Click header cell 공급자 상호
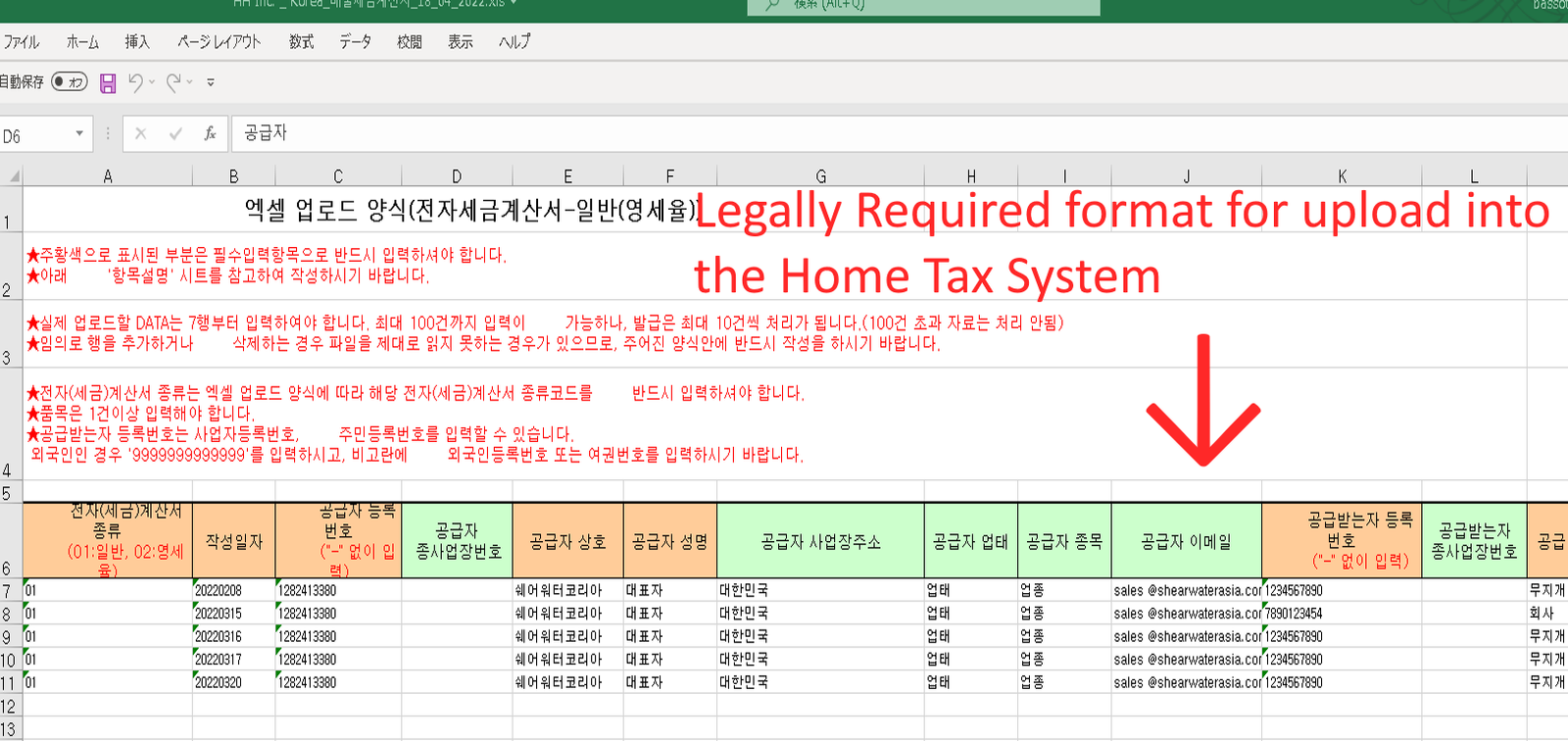1568x741 pixels. click(x=567, y=541)
